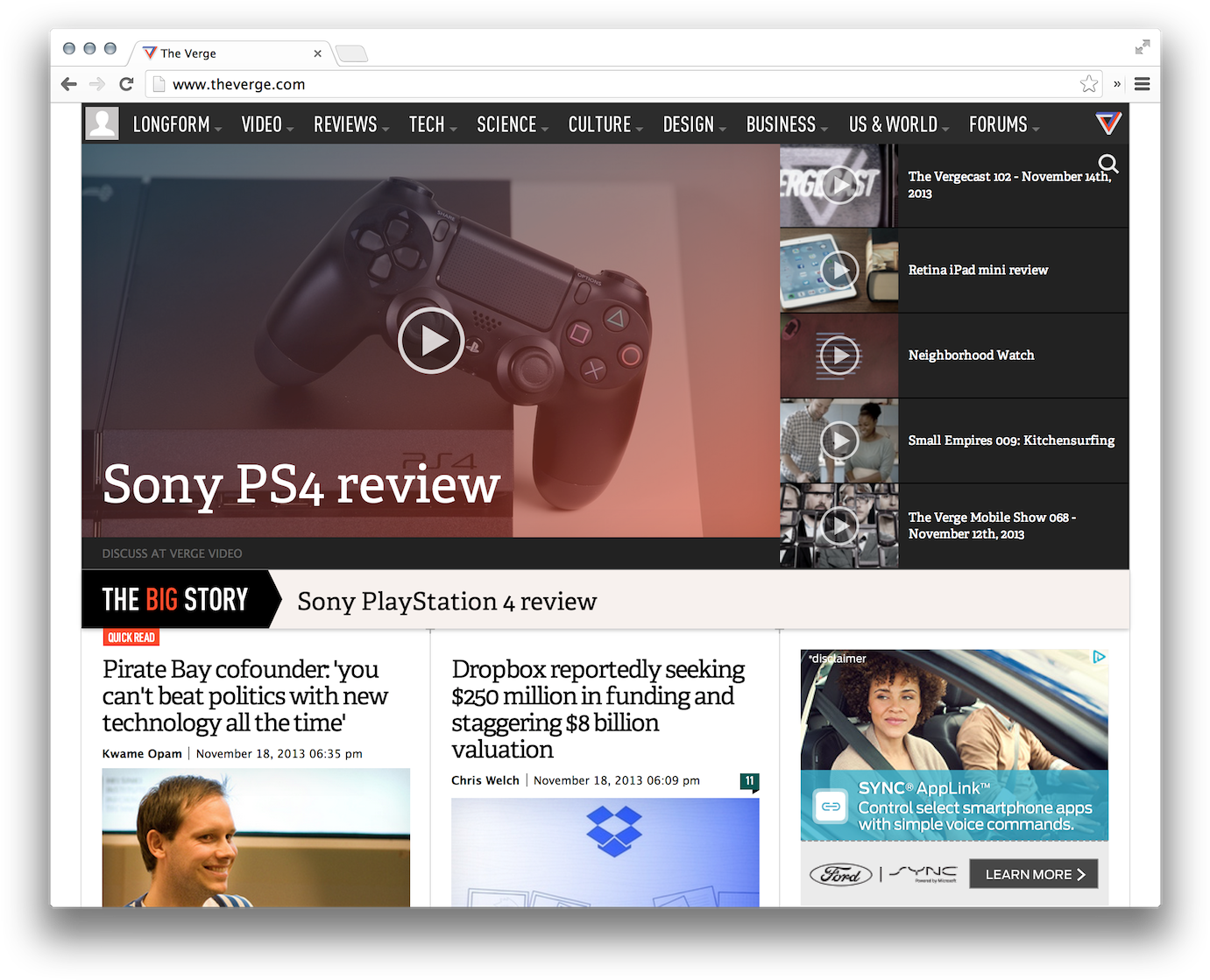Click author name Kwame Opam
This screenshot has width=1210, height=980.
pyautogui.click(x=142, y=754)
